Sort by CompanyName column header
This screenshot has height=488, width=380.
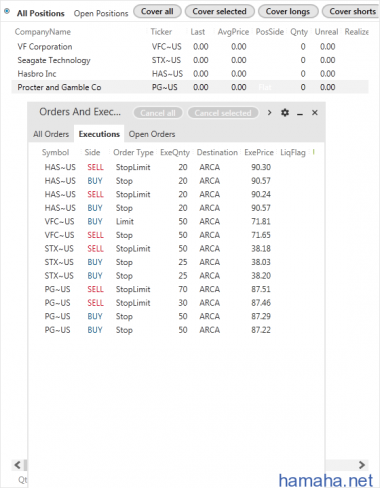point(43,32)
